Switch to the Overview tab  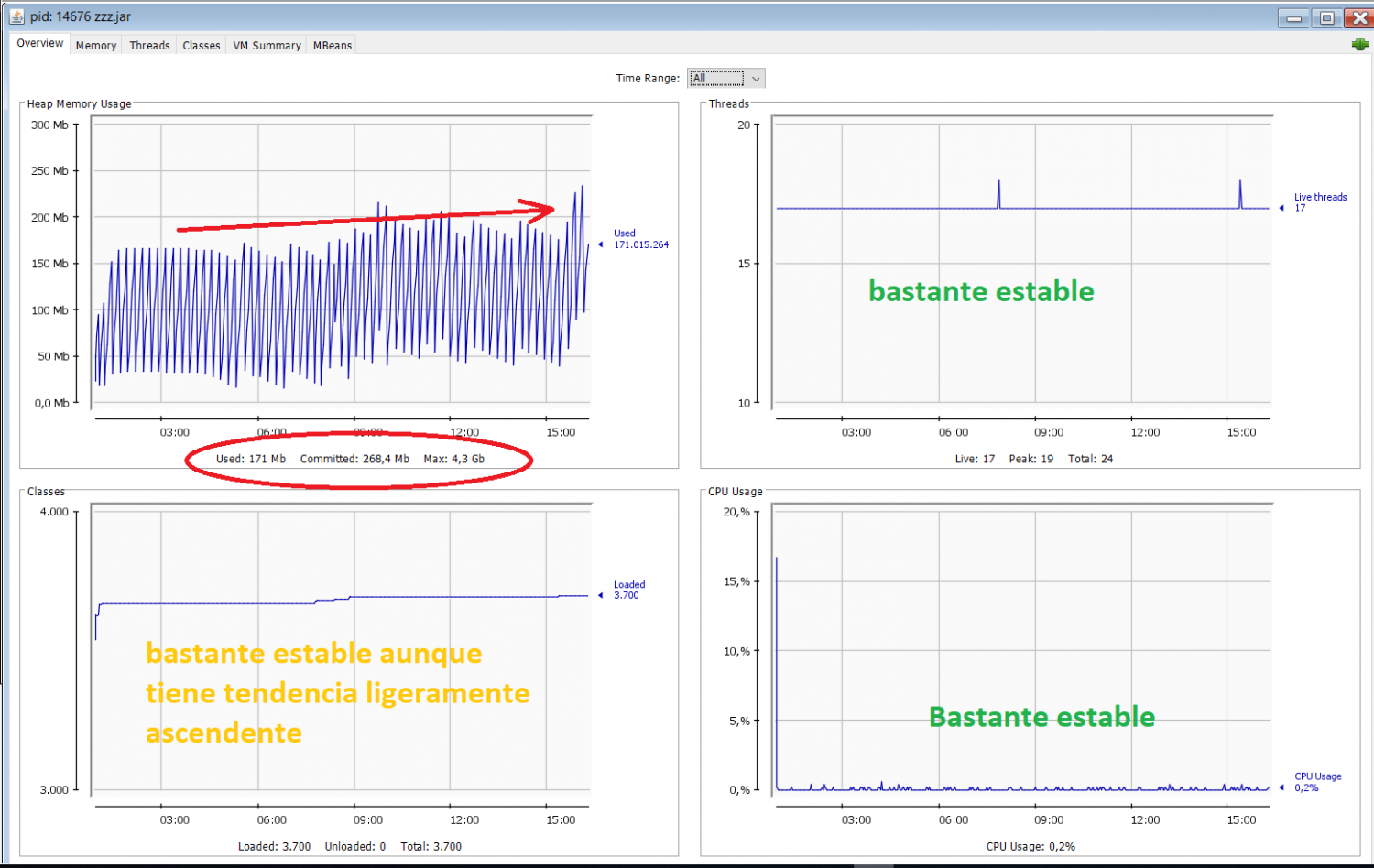(x=40, y=43)
